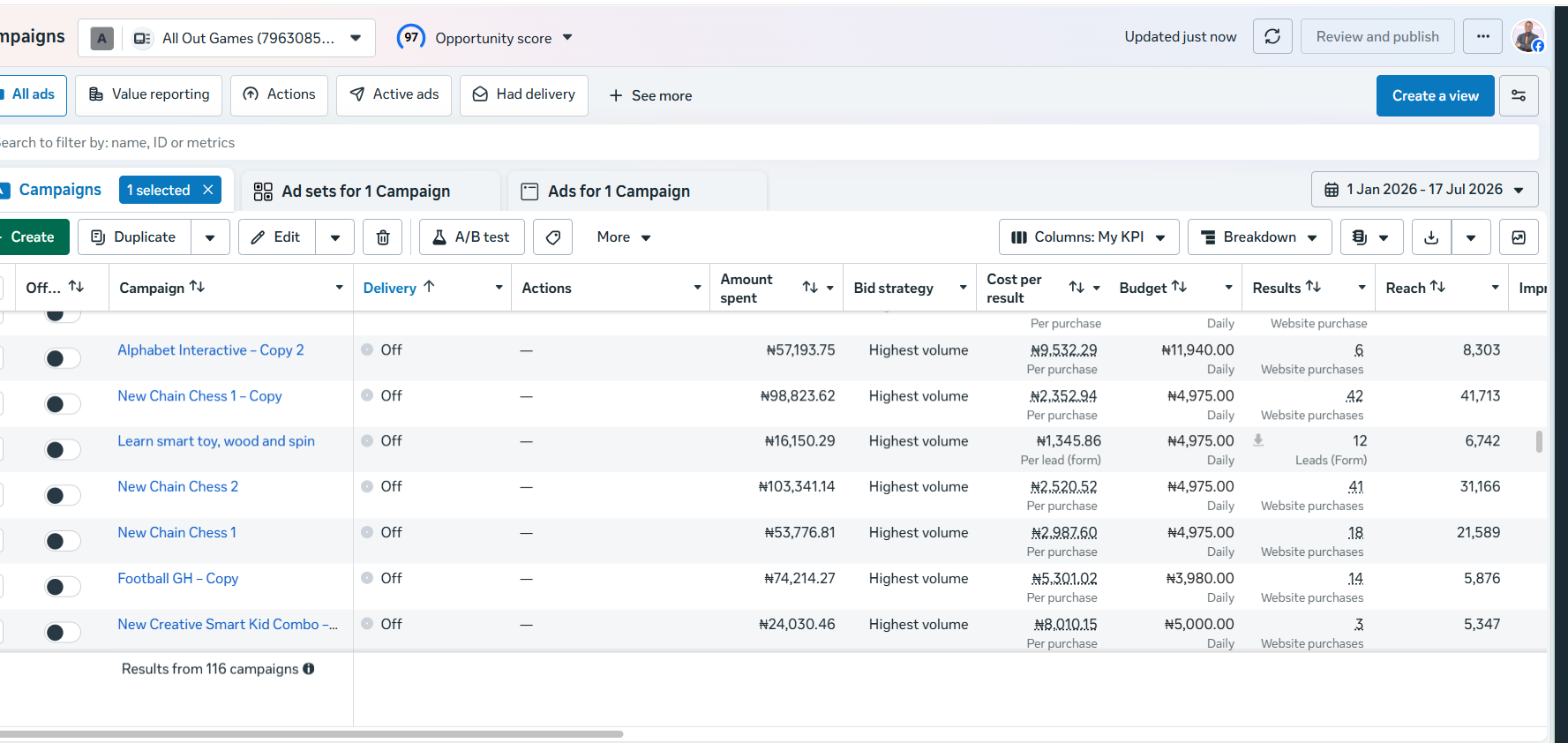This screenshot has height=743, width=1568.
Task: Open view filter settings icon
Action: [1519, 95]
